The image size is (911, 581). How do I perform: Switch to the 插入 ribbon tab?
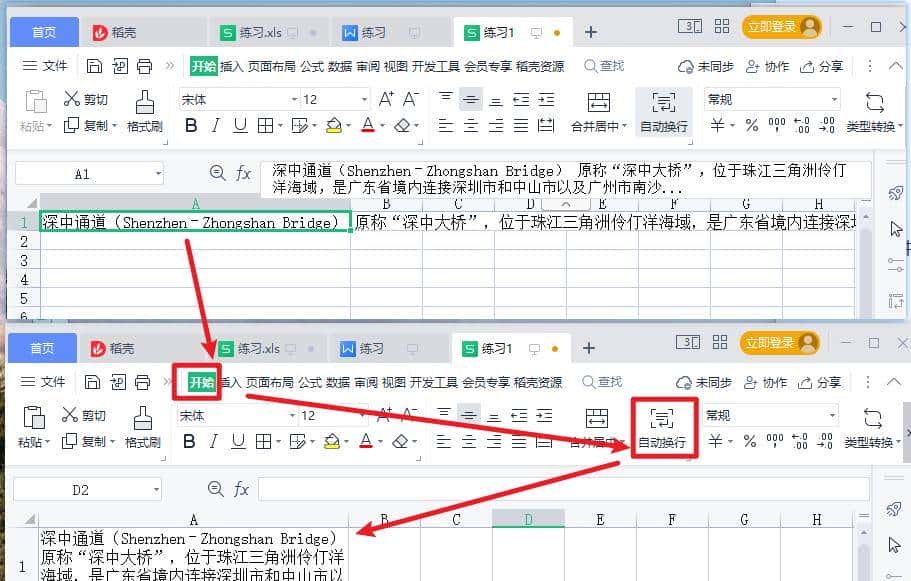click(233, 68)
